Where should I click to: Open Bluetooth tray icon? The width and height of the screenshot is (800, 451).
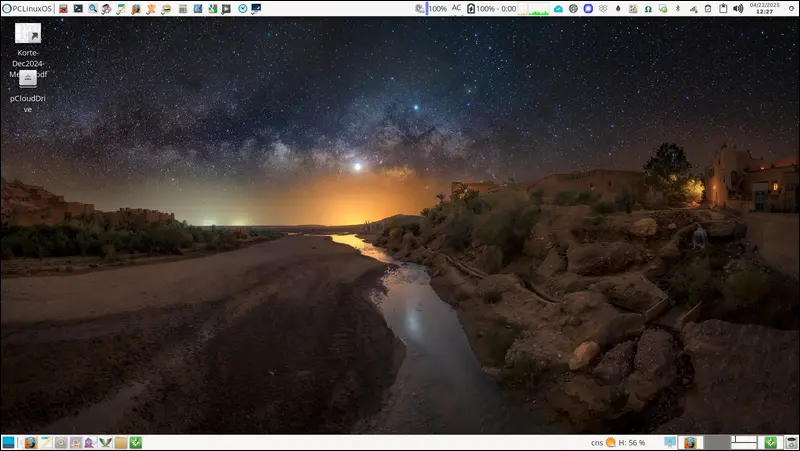[678, 9]
